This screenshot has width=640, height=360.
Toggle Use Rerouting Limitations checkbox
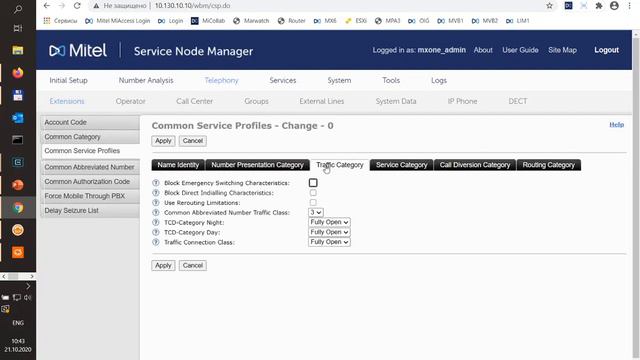coord(313,202)
